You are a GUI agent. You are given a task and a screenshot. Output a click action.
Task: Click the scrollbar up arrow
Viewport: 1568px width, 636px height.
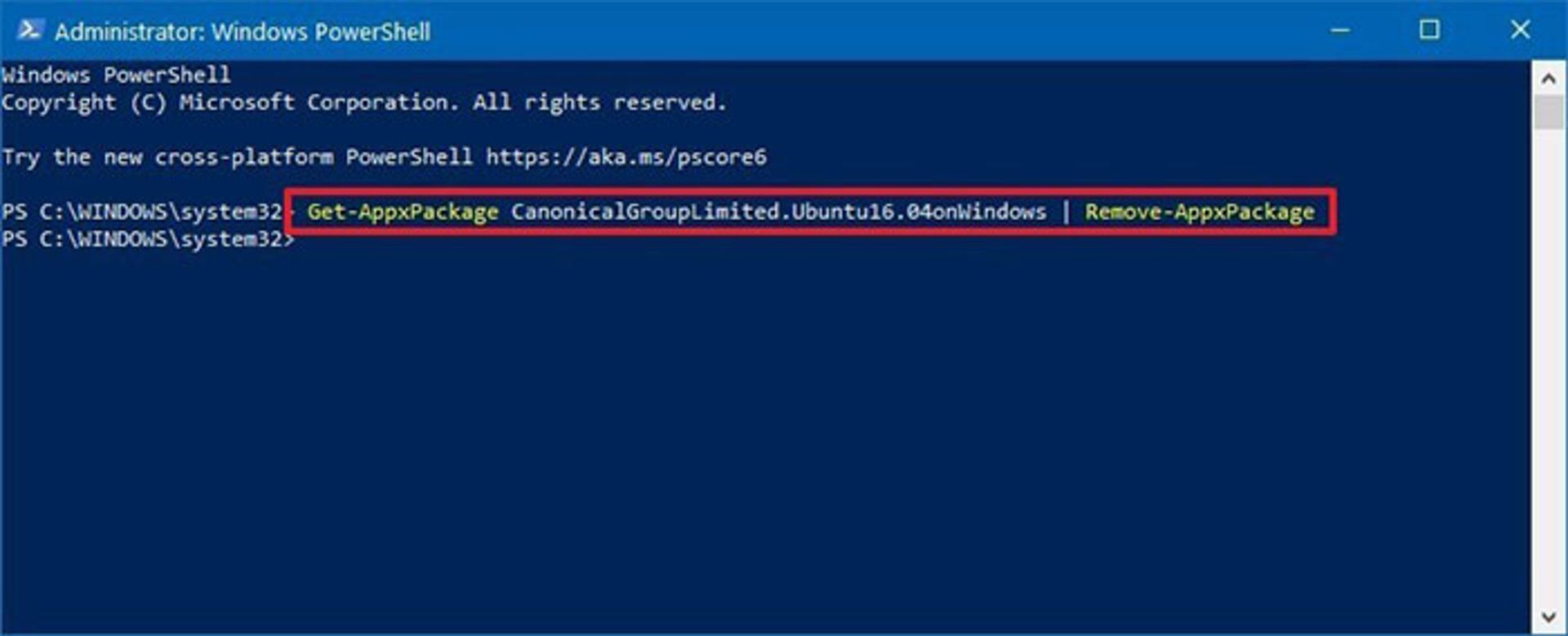tap(1548, 79)
